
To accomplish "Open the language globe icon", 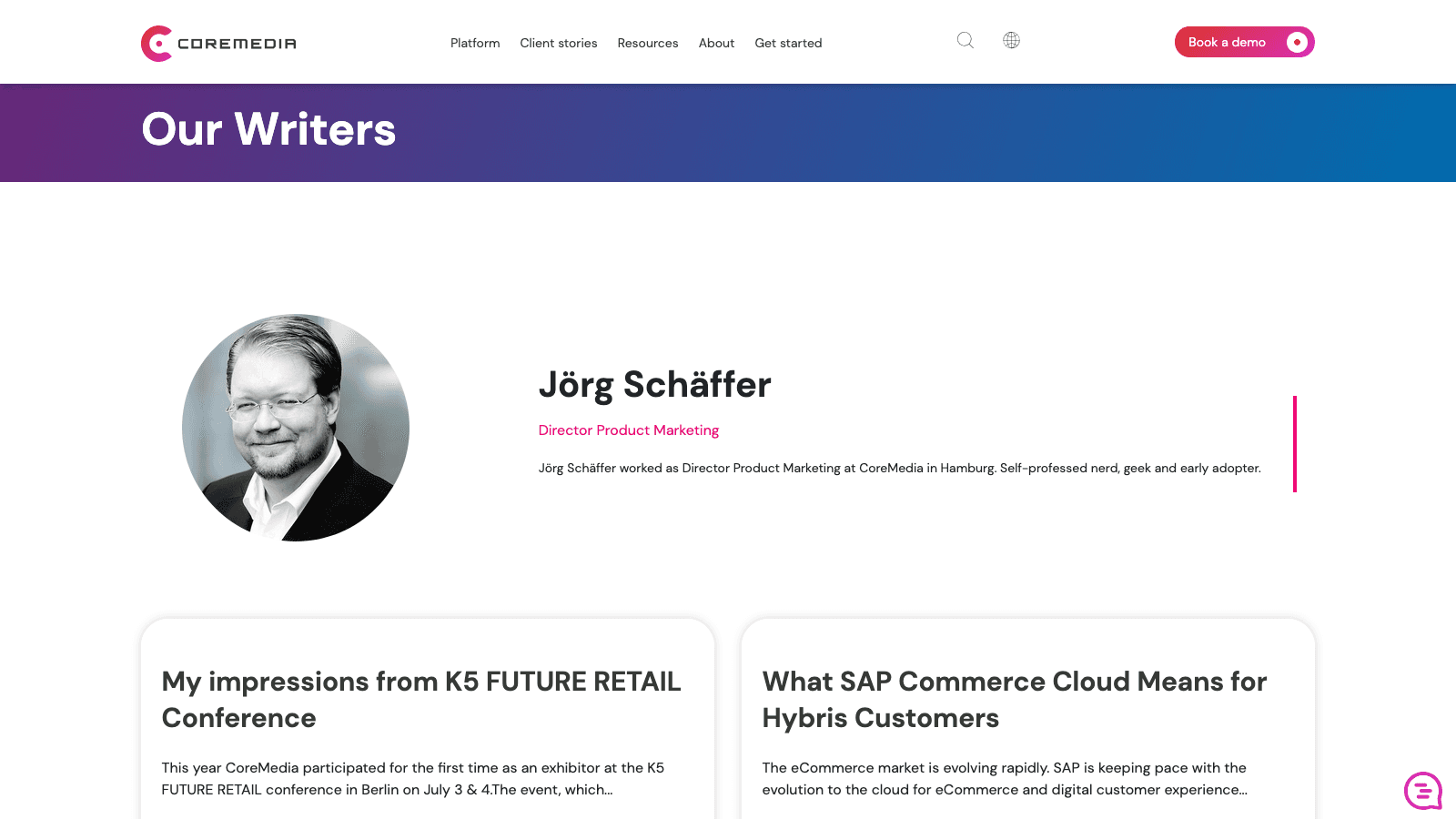I will tap(1011, 40).
